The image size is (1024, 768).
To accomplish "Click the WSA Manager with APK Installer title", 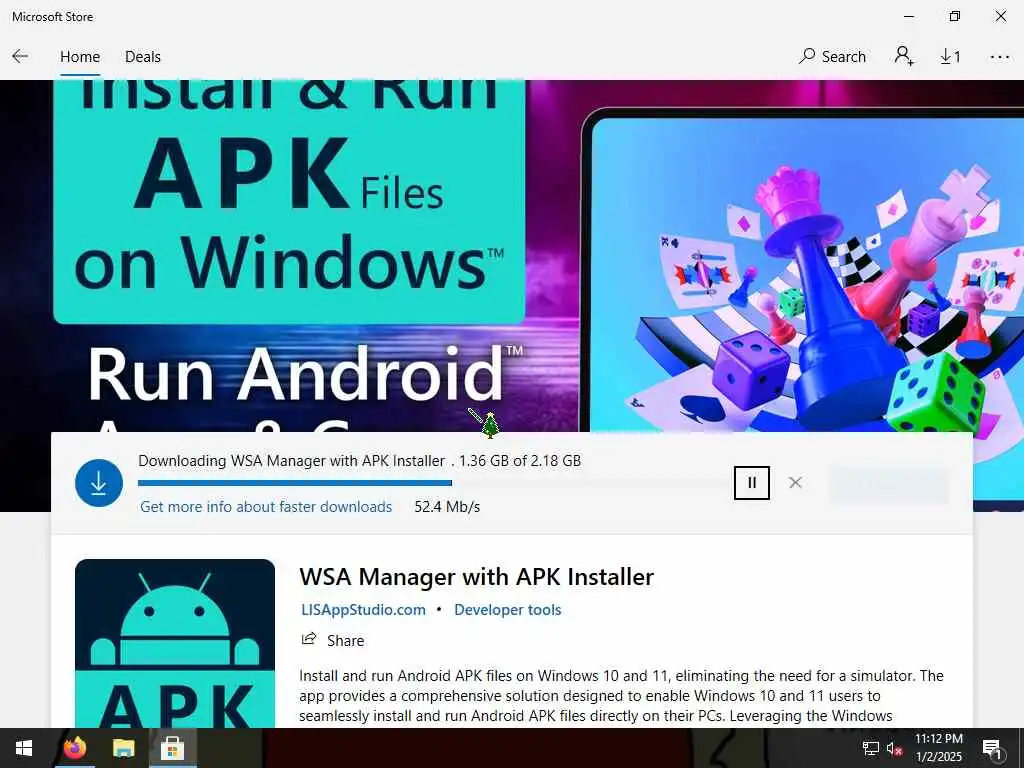I will pos(476,577).
